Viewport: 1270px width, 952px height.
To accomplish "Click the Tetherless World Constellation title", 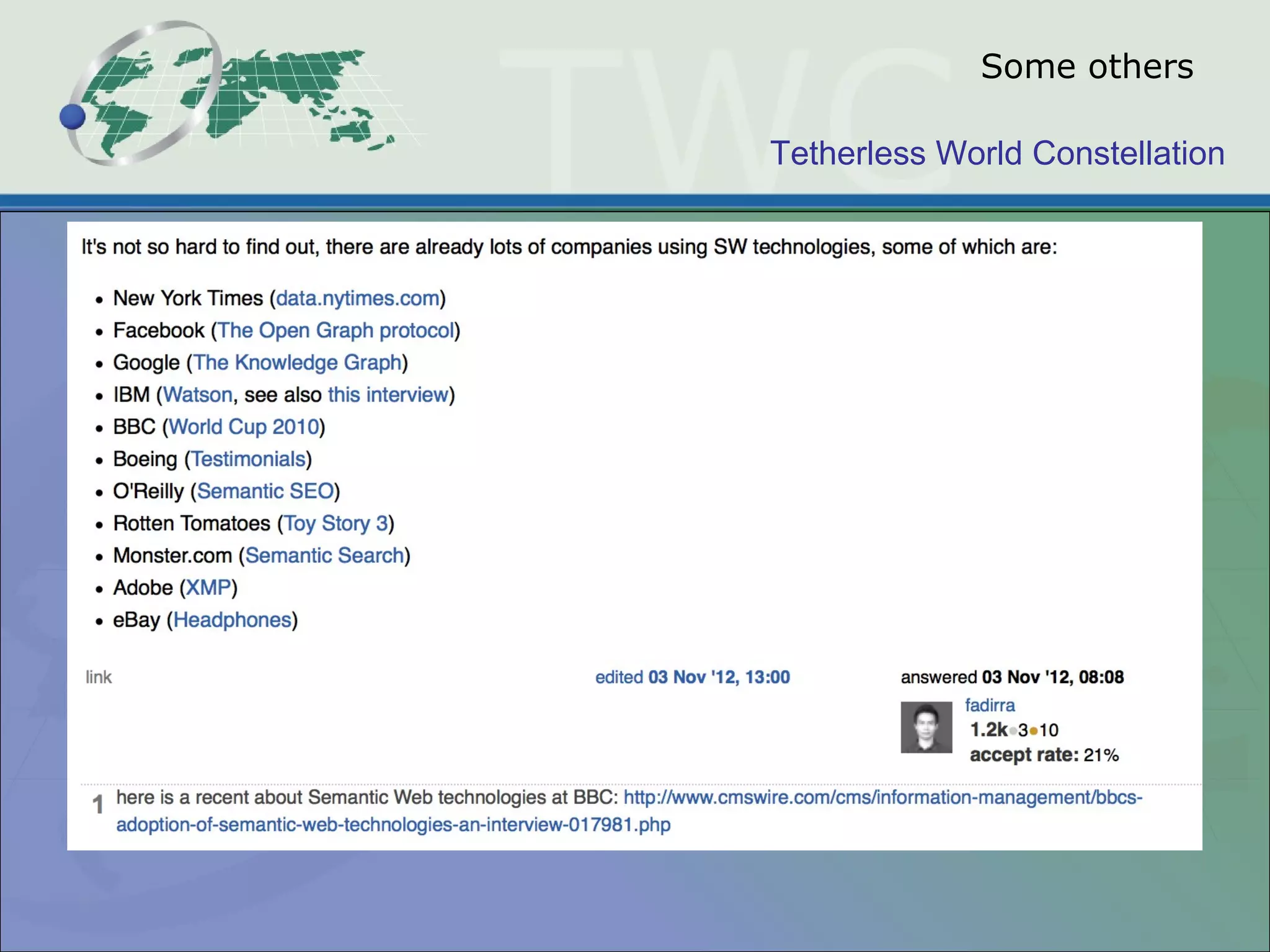I will pos(997,153).
